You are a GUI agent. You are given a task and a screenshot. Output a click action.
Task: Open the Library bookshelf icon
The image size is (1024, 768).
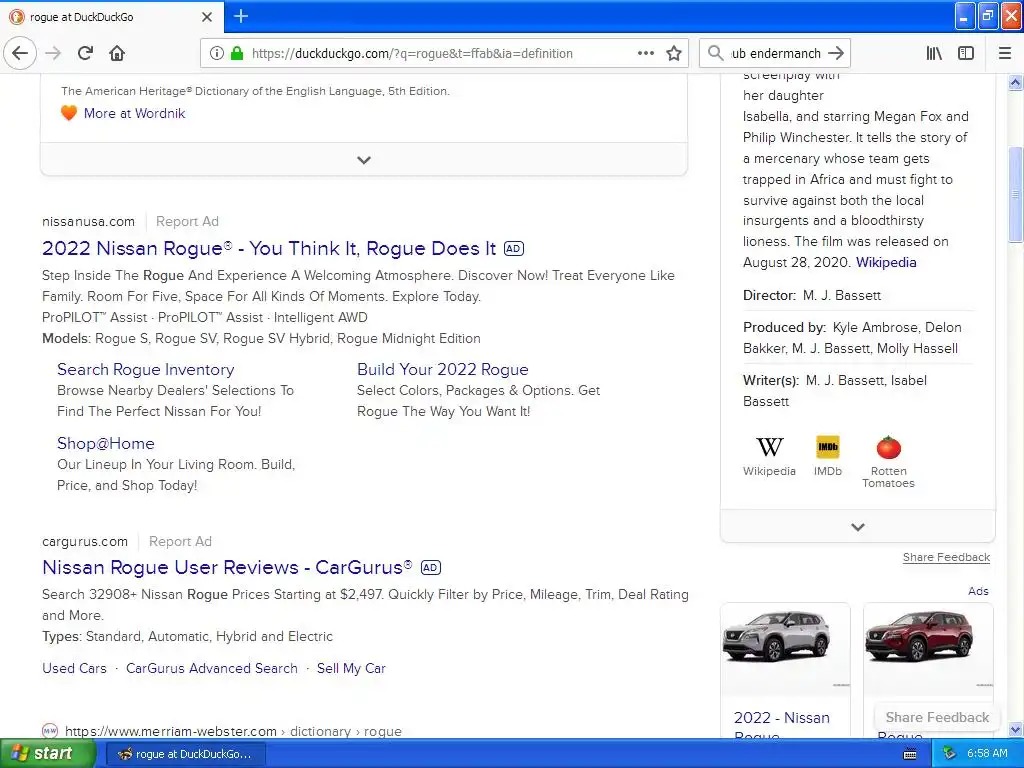coord(934,54)
